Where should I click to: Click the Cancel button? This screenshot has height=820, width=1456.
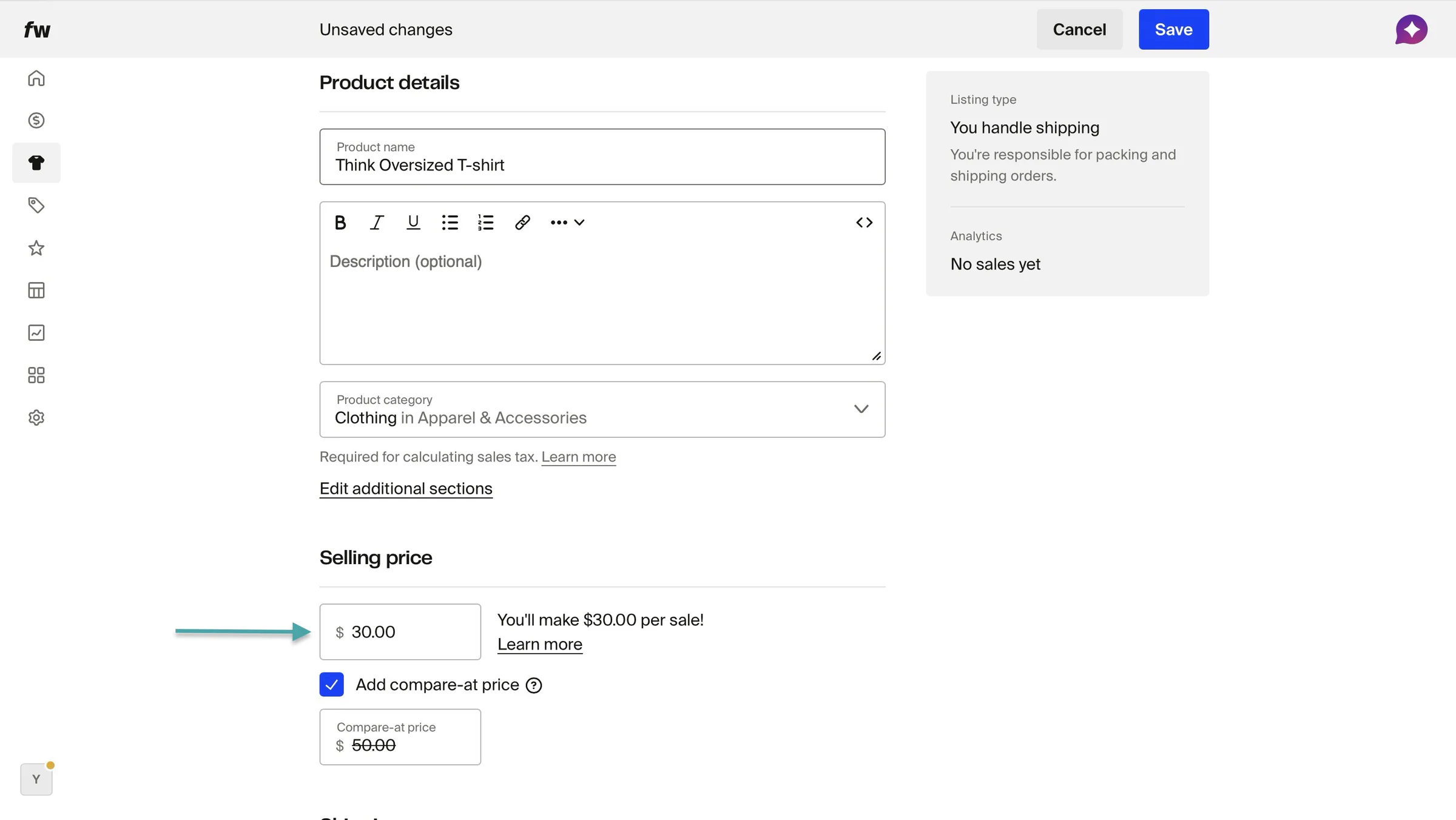point(1079,29)
